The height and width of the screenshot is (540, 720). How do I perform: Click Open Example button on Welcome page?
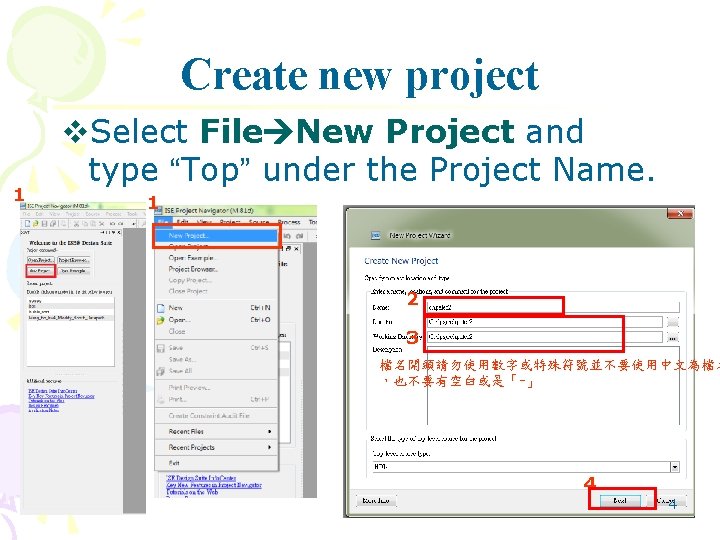coord(74,271)
